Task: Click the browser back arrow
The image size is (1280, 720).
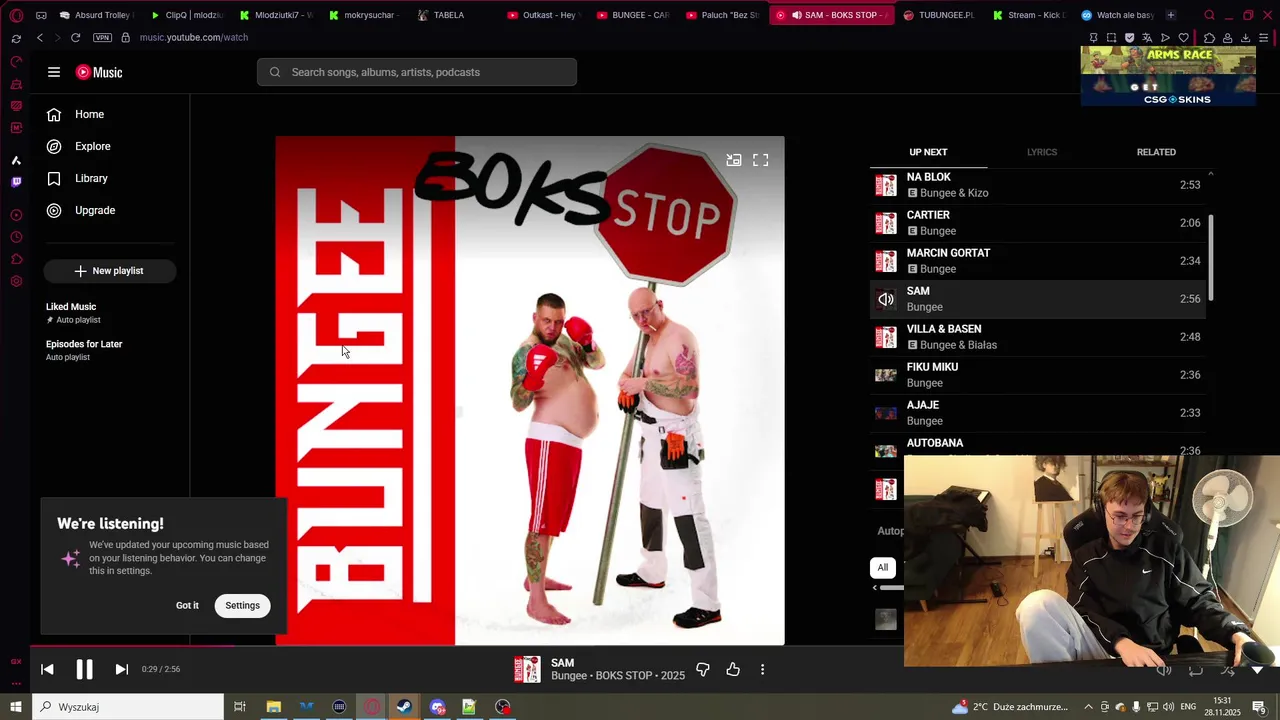Action: (x=40, y=37)
